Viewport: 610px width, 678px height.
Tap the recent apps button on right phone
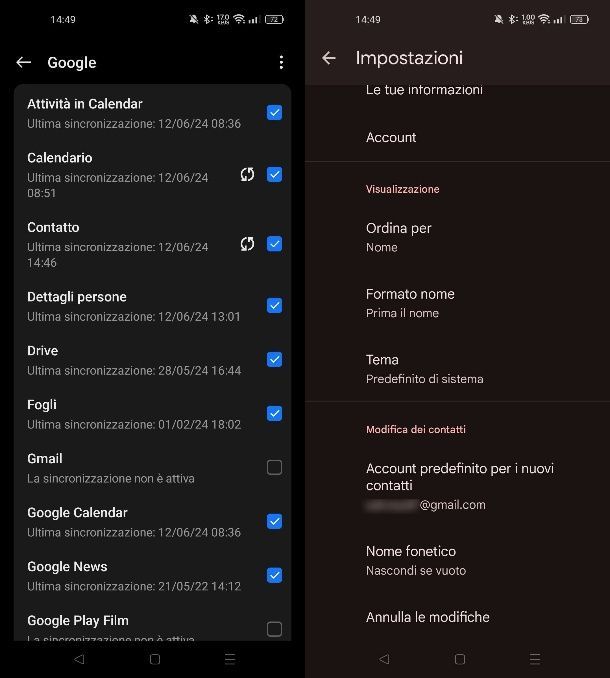(535, 659)
